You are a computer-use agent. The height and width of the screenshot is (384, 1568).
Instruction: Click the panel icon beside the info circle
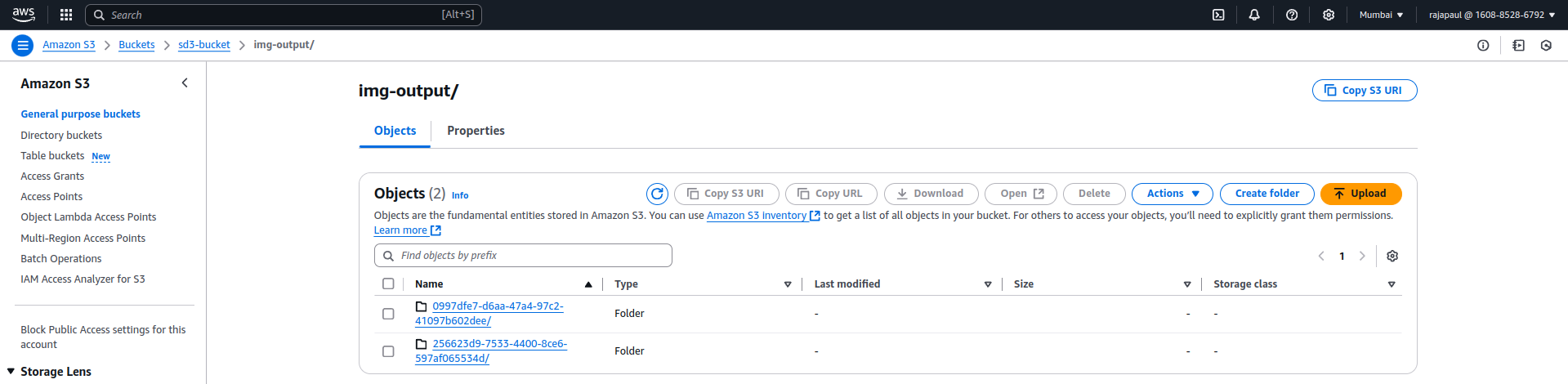[1518, 45]
